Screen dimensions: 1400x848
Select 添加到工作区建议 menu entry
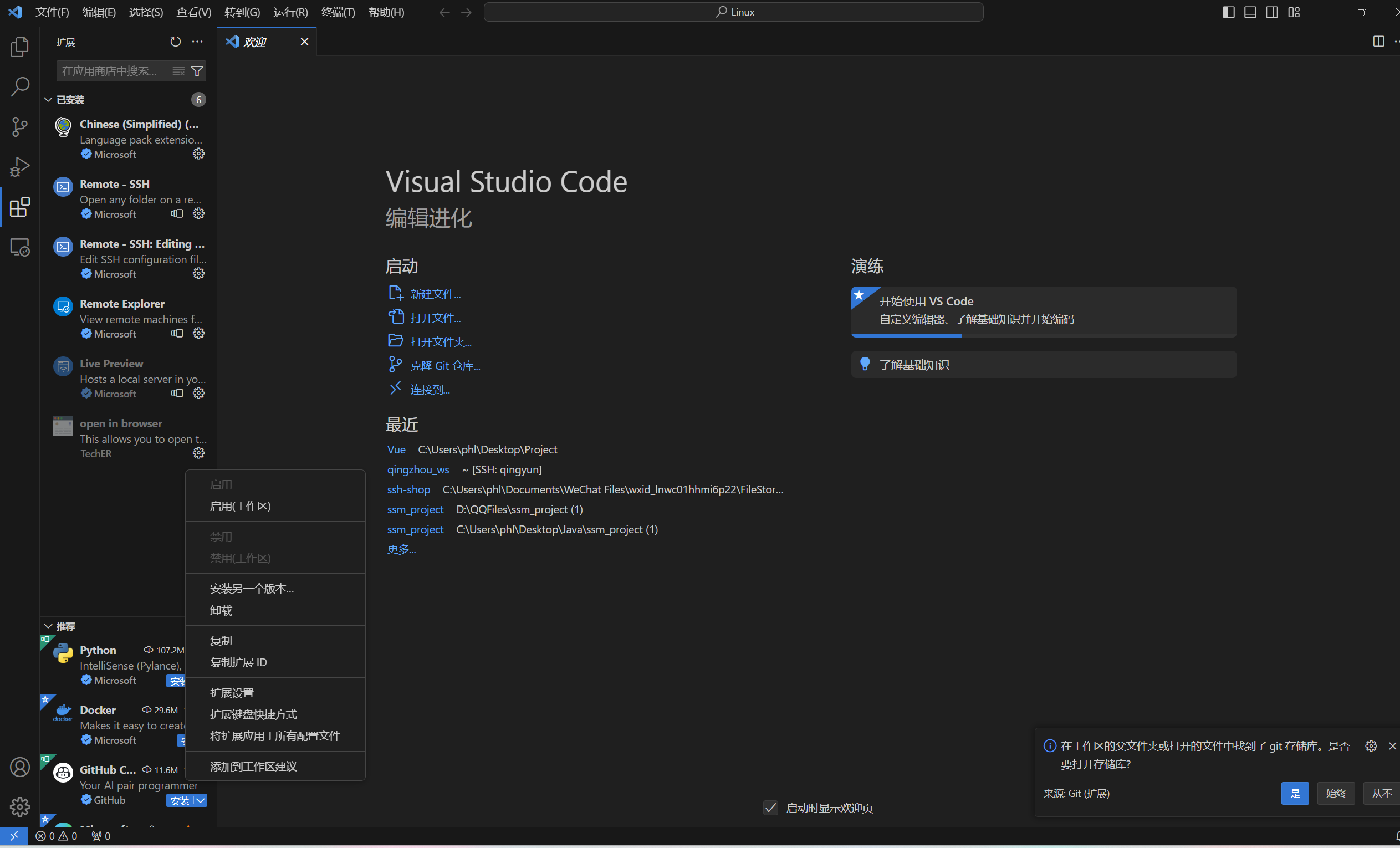pos(275,766)
